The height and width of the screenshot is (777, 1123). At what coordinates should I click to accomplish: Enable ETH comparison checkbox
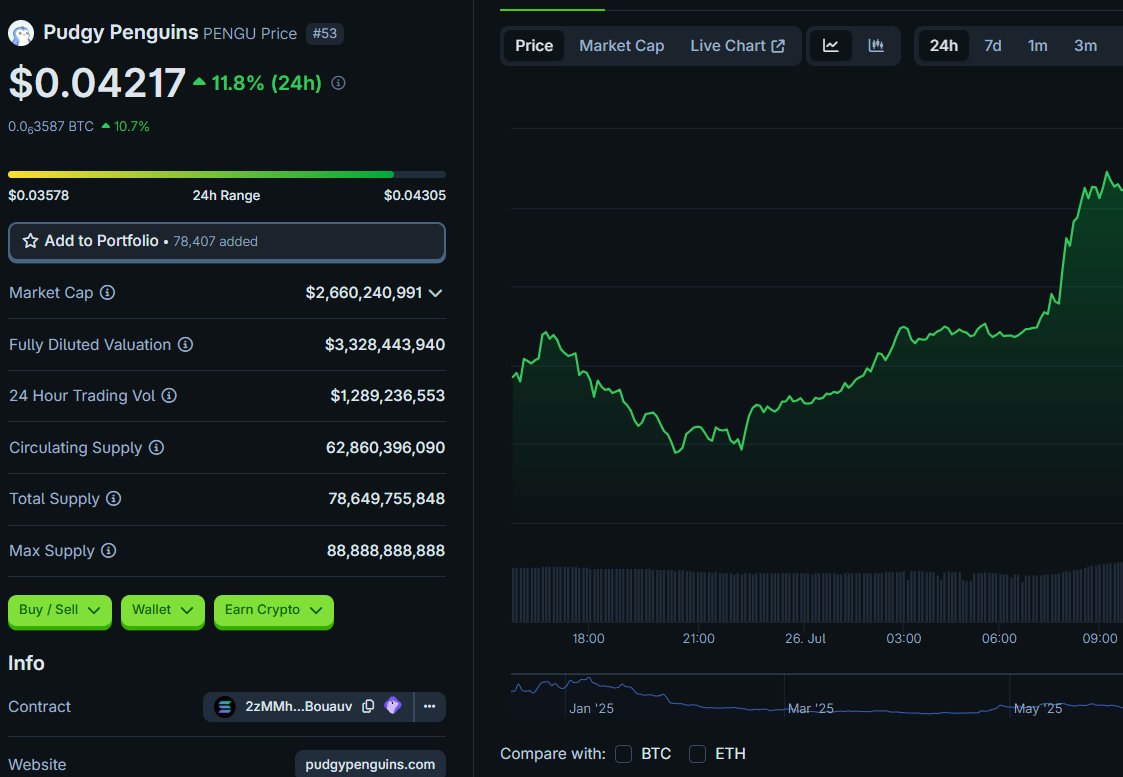(x=698, y=753)
